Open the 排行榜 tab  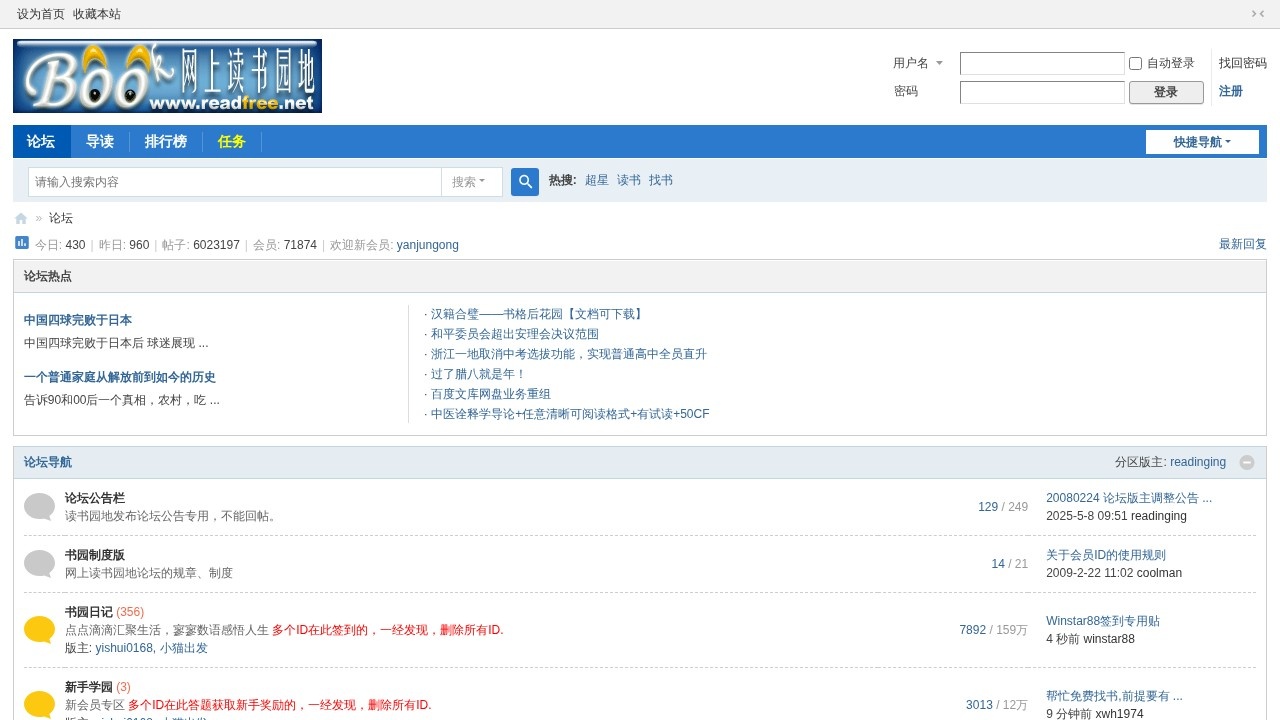166,142
